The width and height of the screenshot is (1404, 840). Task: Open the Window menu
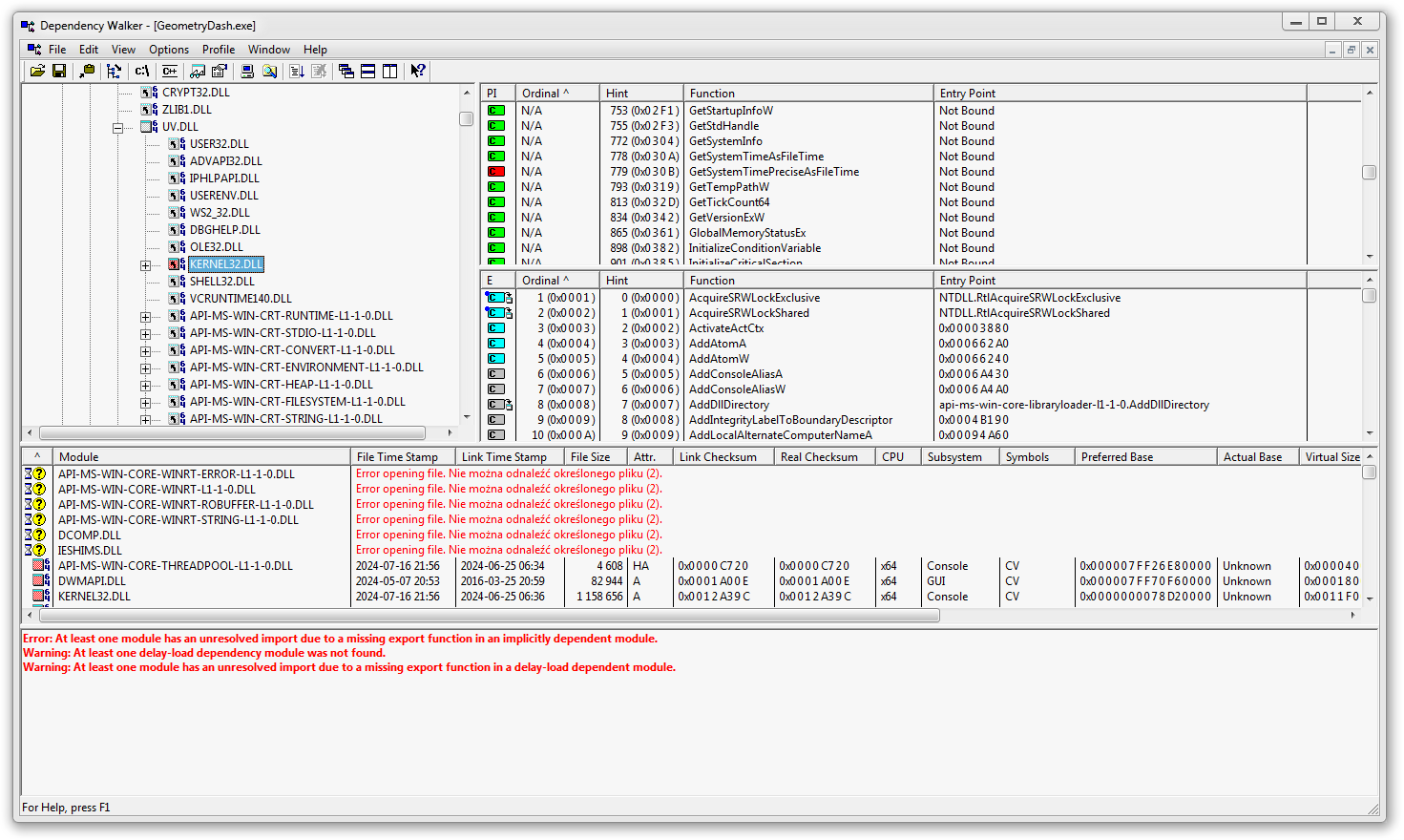pyautogui.click(x=269, y=50)
